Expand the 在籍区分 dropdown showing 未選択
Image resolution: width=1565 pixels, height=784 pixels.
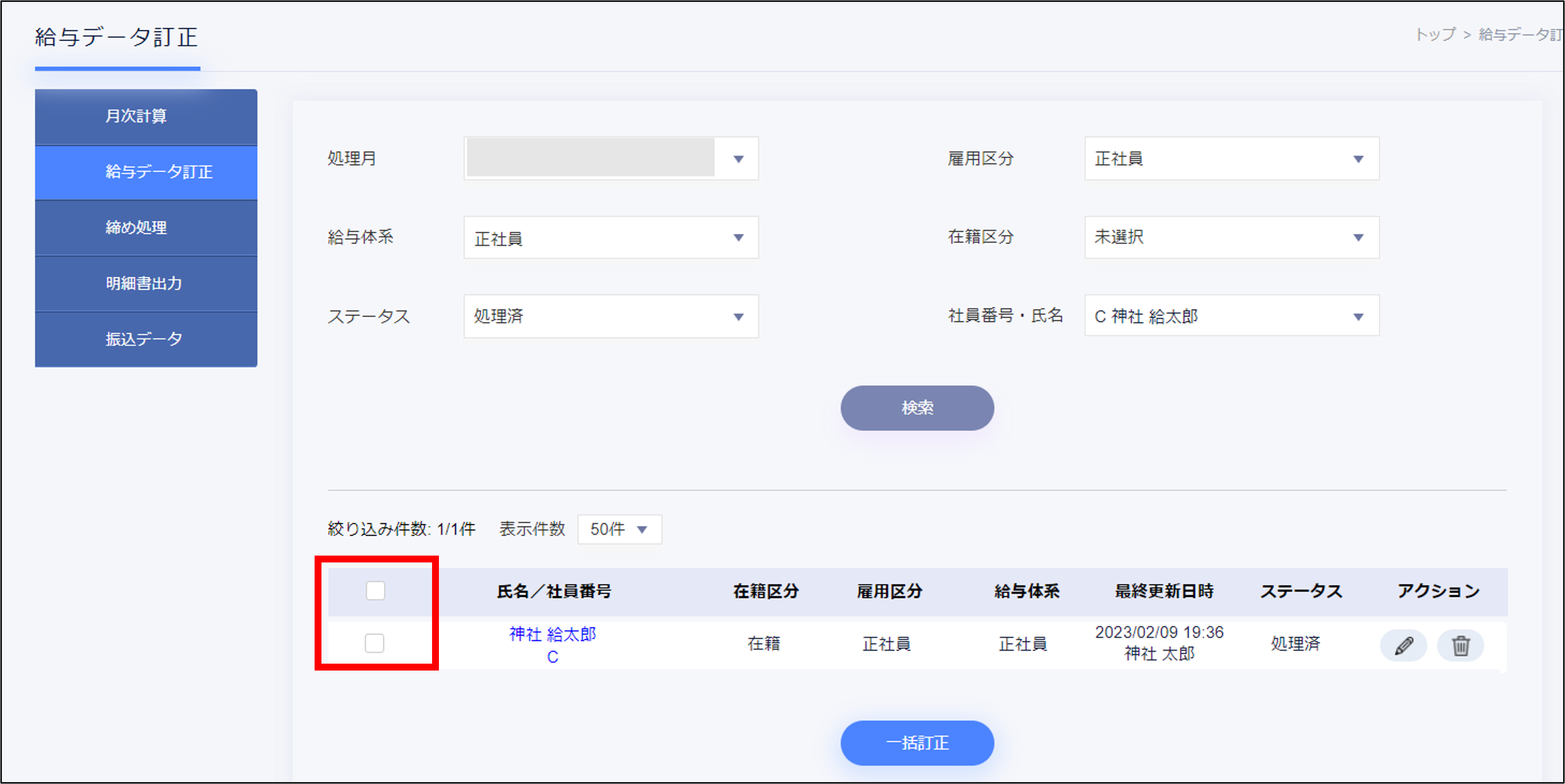pos(1231,237)
